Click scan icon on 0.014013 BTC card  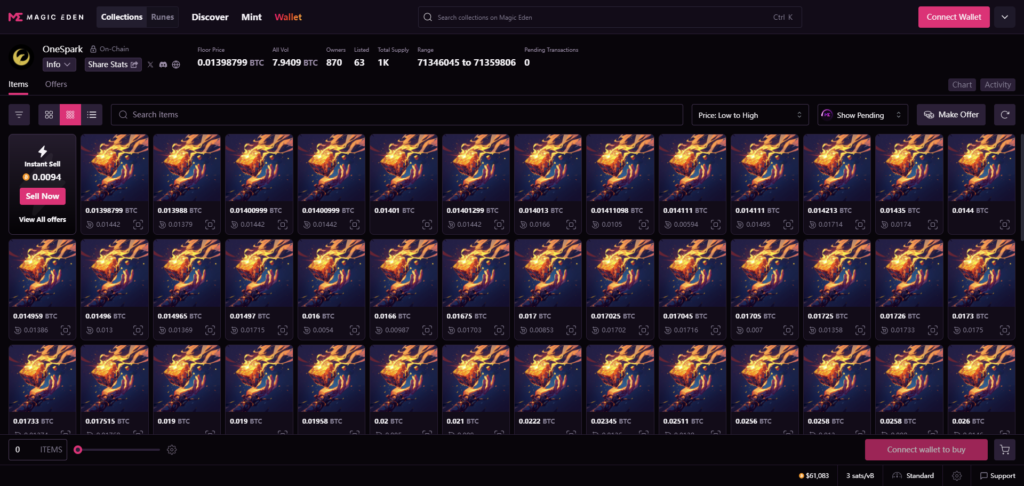[x=571, y=225]
